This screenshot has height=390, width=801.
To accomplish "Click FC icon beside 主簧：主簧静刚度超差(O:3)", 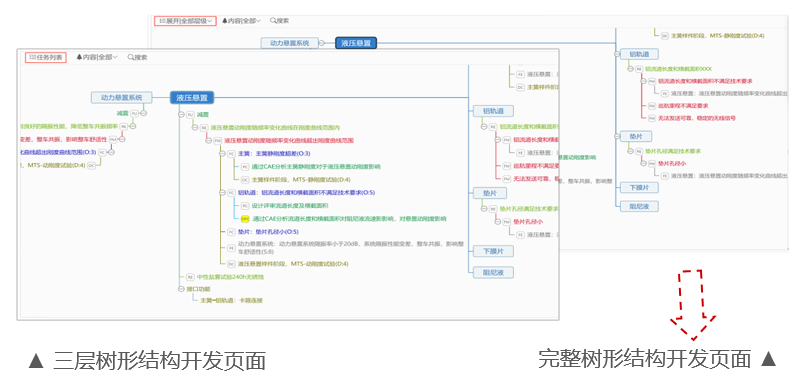I will tap(231, 153).
